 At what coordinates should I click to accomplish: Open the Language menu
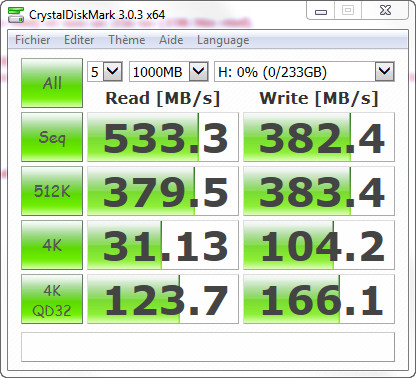click(223, 40)
